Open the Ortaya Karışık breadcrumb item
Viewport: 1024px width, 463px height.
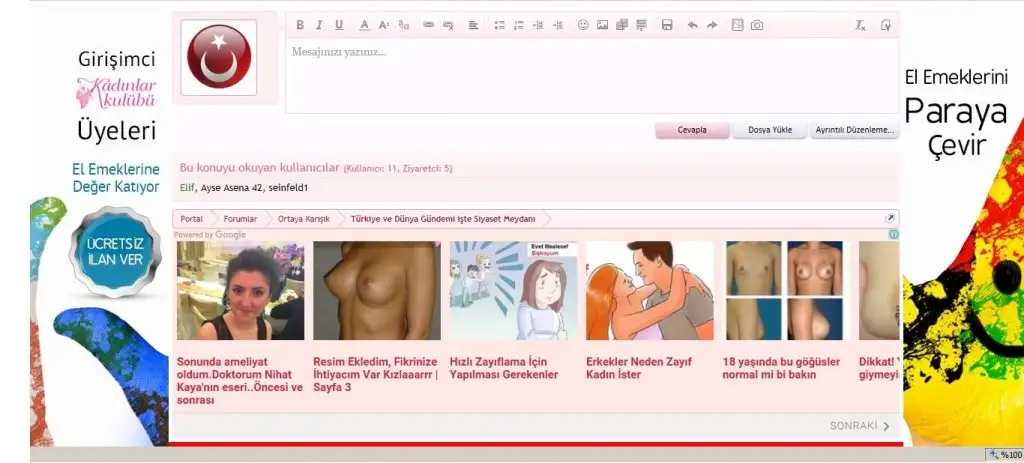303,218
